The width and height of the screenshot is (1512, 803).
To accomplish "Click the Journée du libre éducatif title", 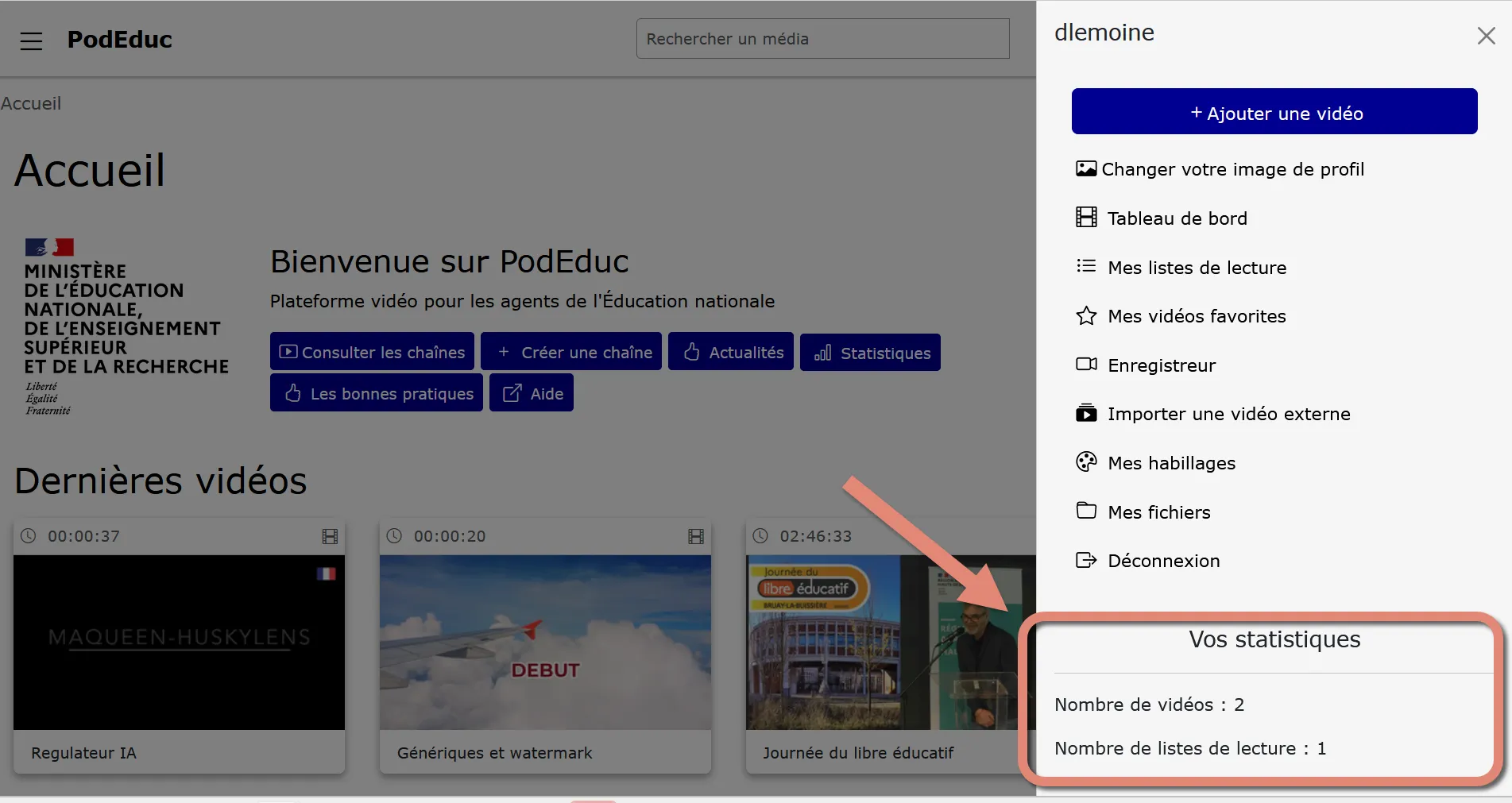I will click(x=858, y=753).
